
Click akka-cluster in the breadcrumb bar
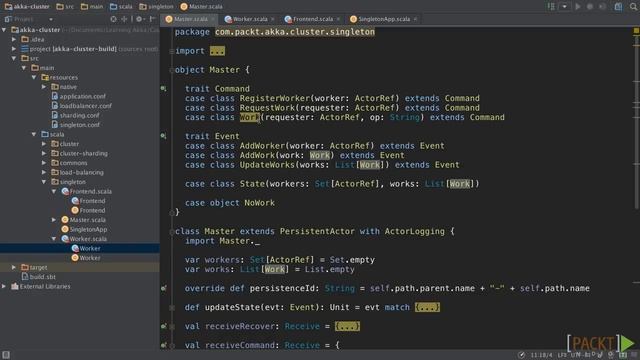pyautogui.click(x=27, y=7)
